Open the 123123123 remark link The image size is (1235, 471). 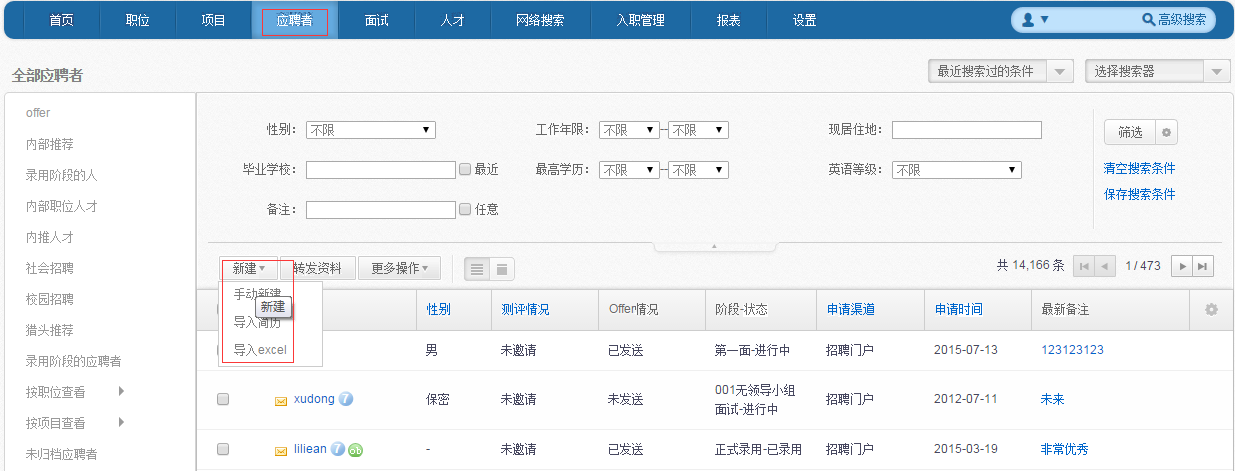(x=1072, y=350)
